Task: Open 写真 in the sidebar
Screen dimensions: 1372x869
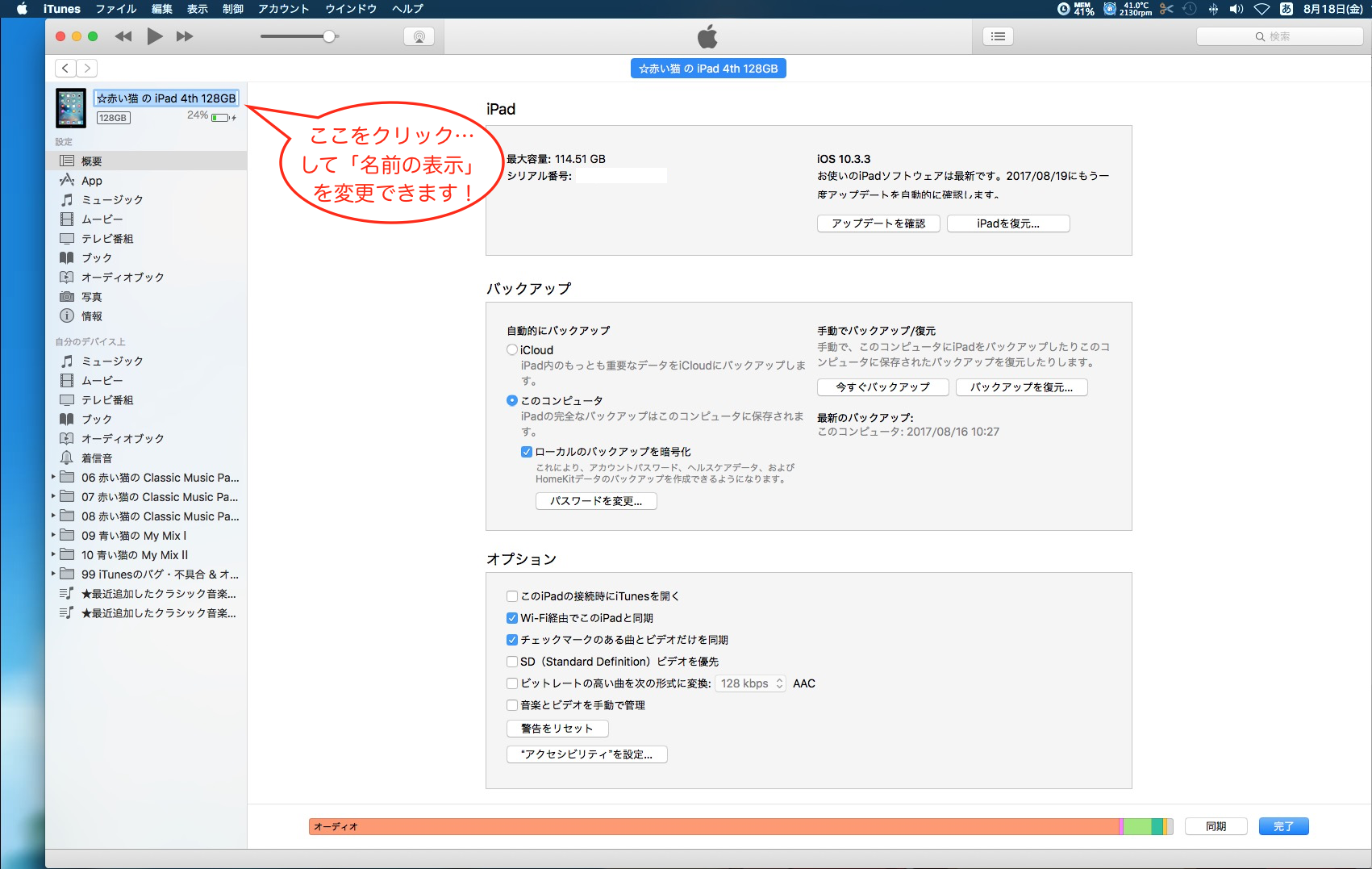Action: tap(146, 296)
